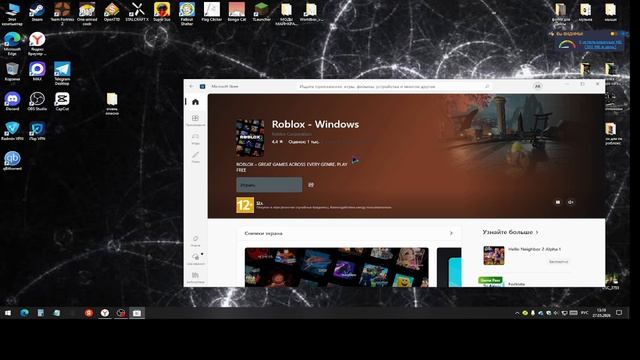
Task: Open the OpenTTD desktop shortcut
Action: 112,12
